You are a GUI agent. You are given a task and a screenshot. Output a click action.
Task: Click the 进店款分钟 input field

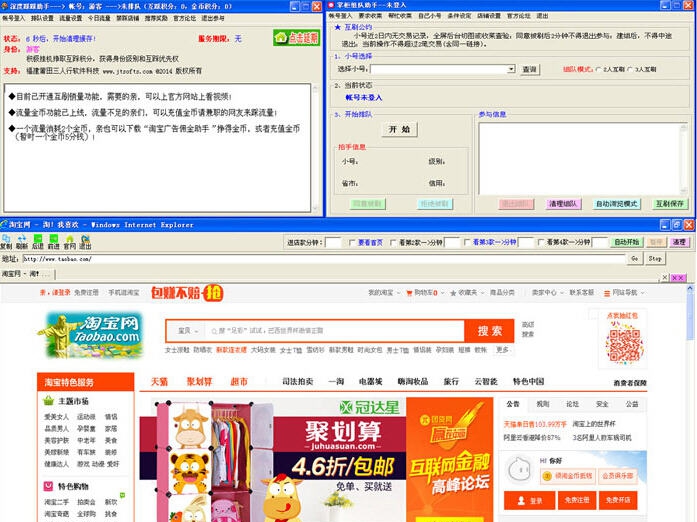(x=333, y=242)
